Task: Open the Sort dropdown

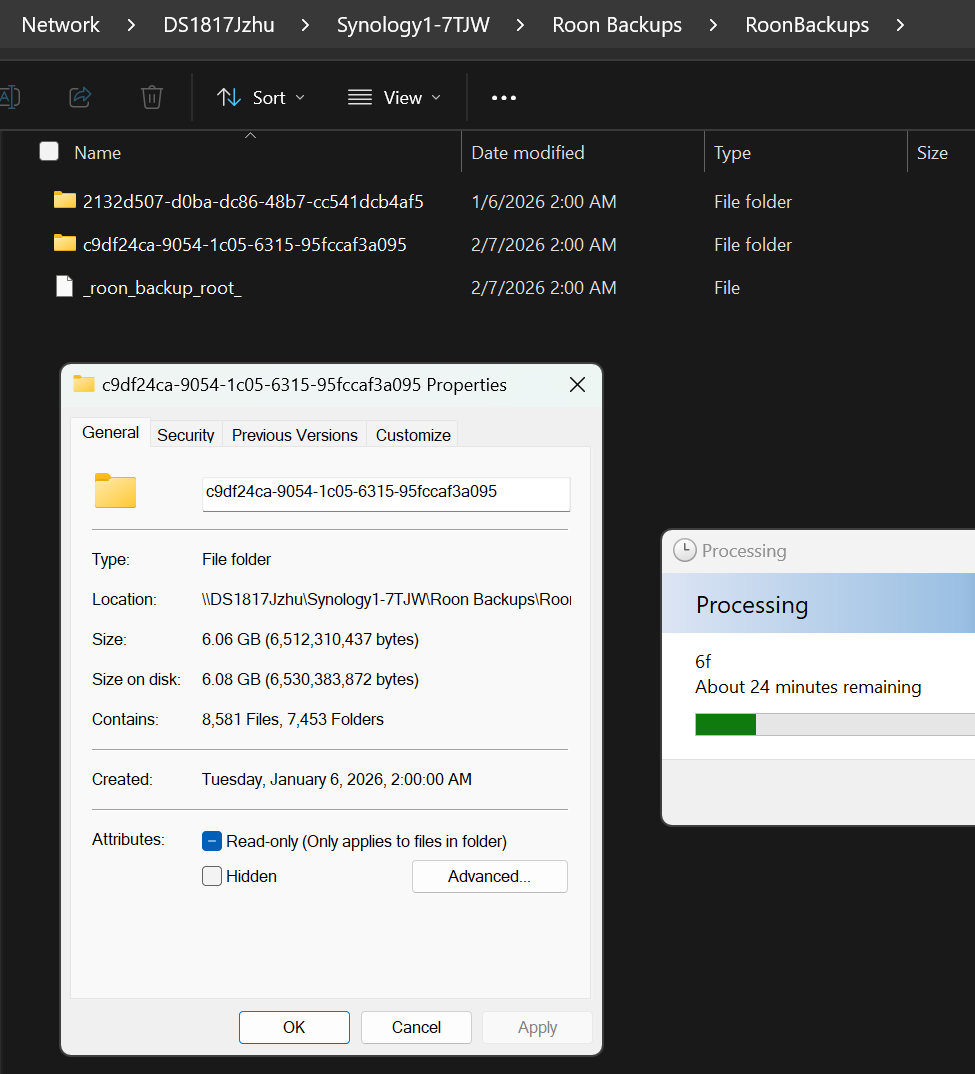Action: click(261, 98)
